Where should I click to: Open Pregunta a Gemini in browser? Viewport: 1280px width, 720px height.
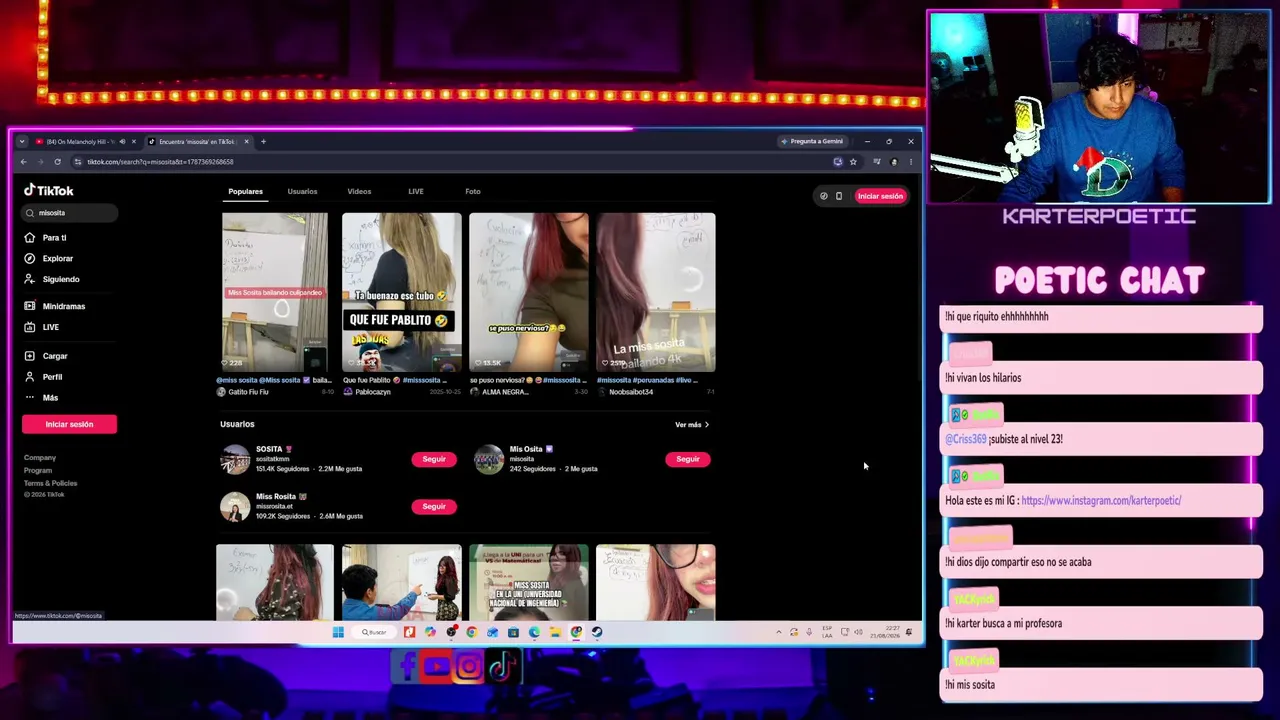click(x=813, y=142)
